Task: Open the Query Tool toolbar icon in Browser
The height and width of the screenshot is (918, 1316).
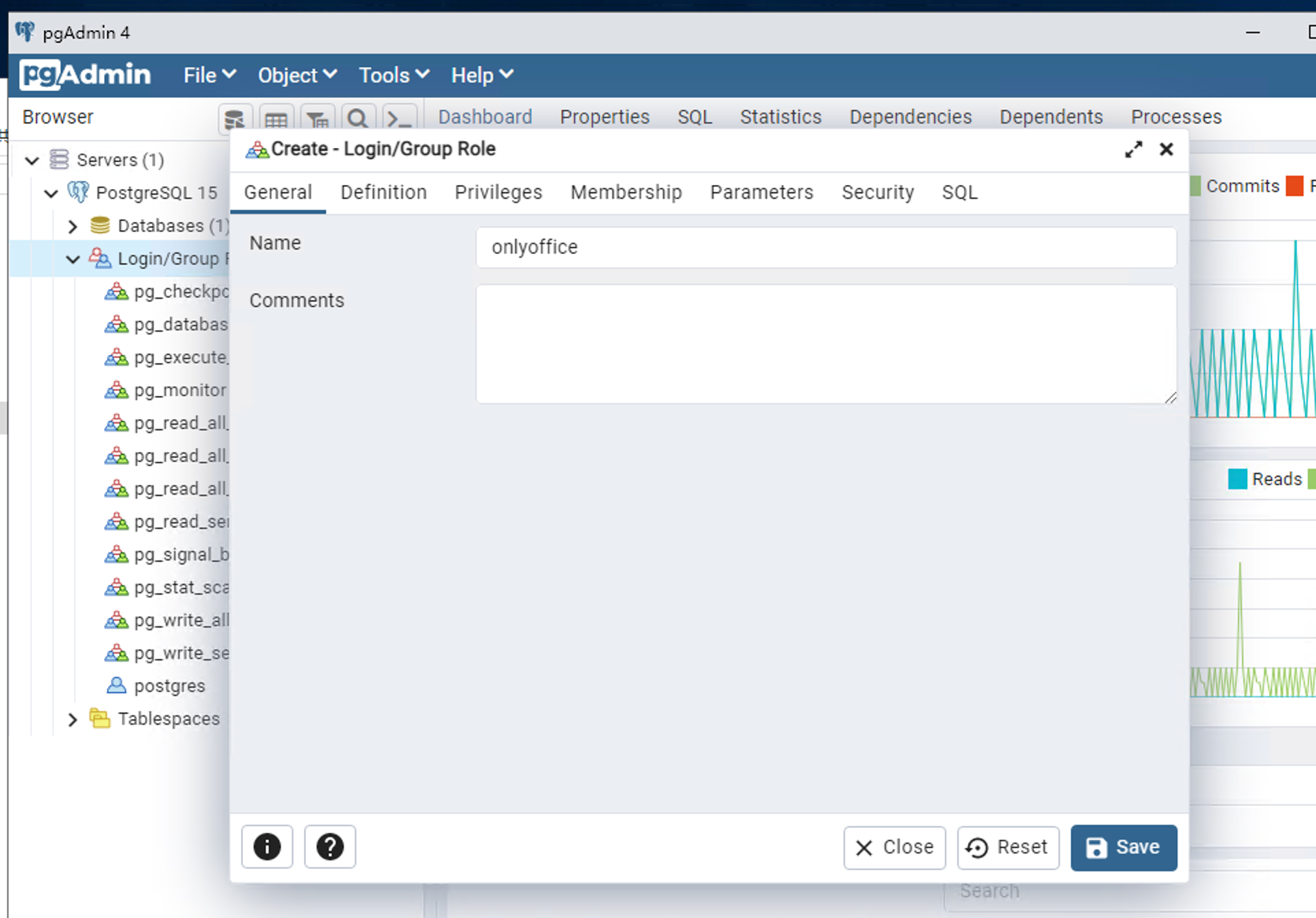Action: pos(235,119)
